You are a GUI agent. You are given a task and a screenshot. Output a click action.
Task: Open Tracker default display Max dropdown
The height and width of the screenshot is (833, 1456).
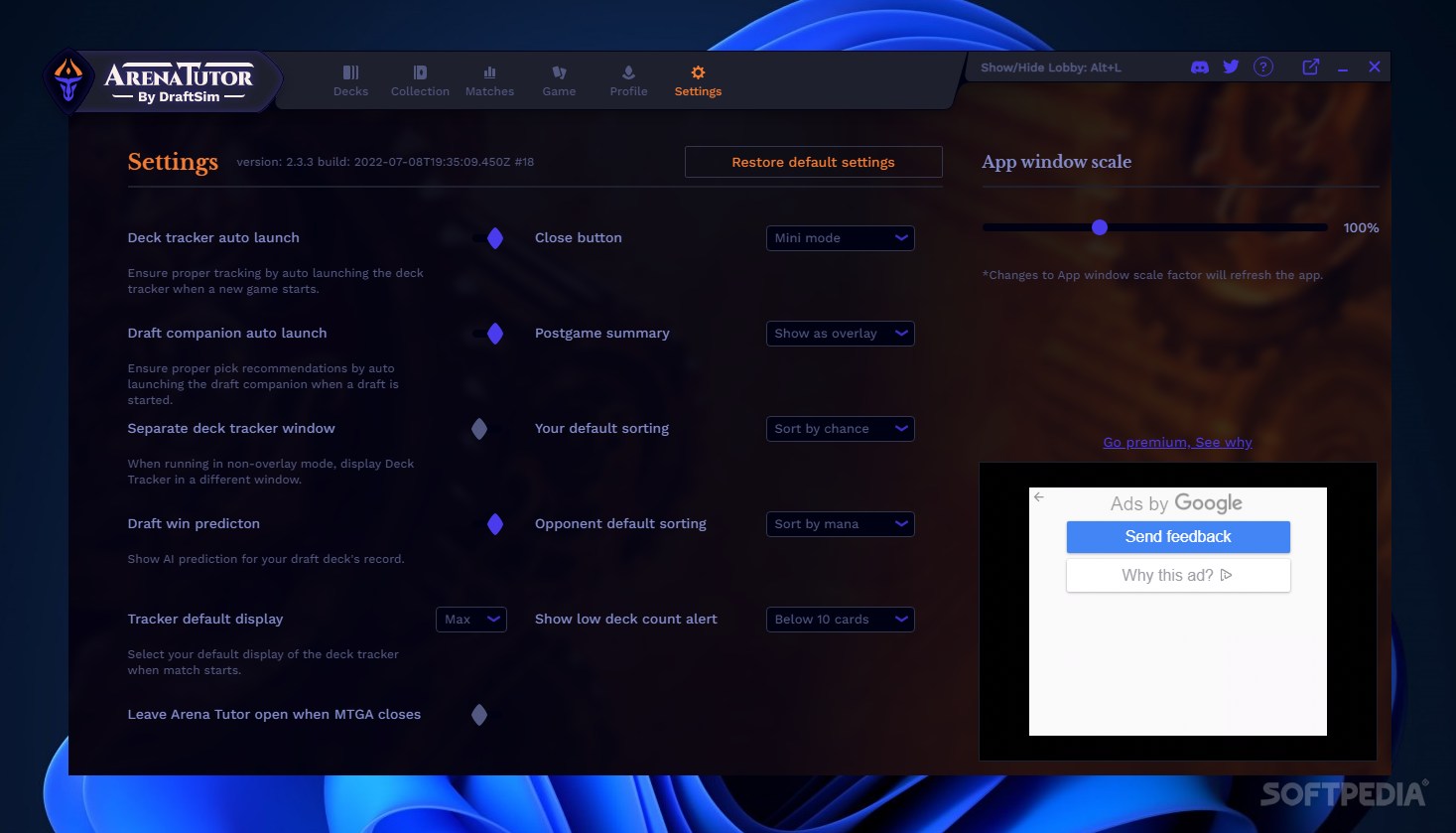click(471, 620)
